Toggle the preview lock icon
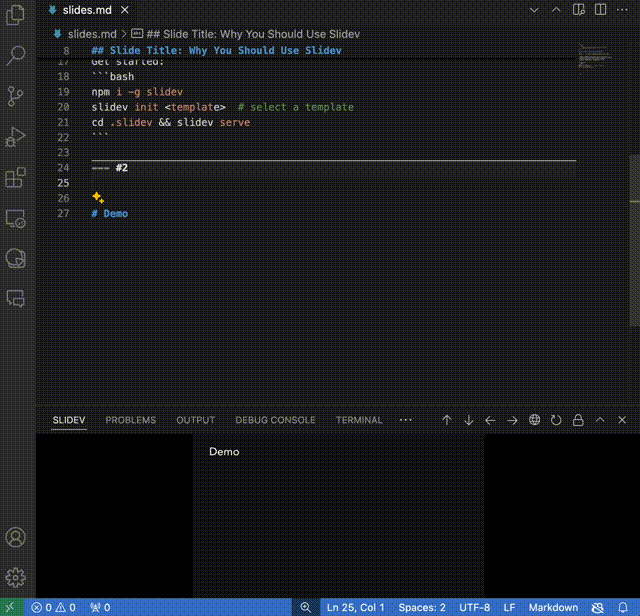Image resolution: width=640 pixels, height=616 pixels. coord(578,420)
